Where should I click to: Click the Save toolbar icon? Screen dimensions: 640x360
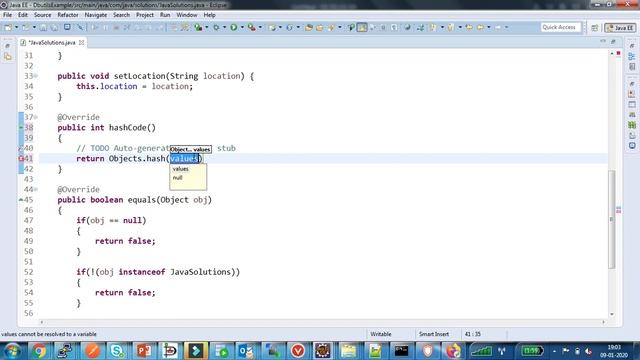(43, 27)
